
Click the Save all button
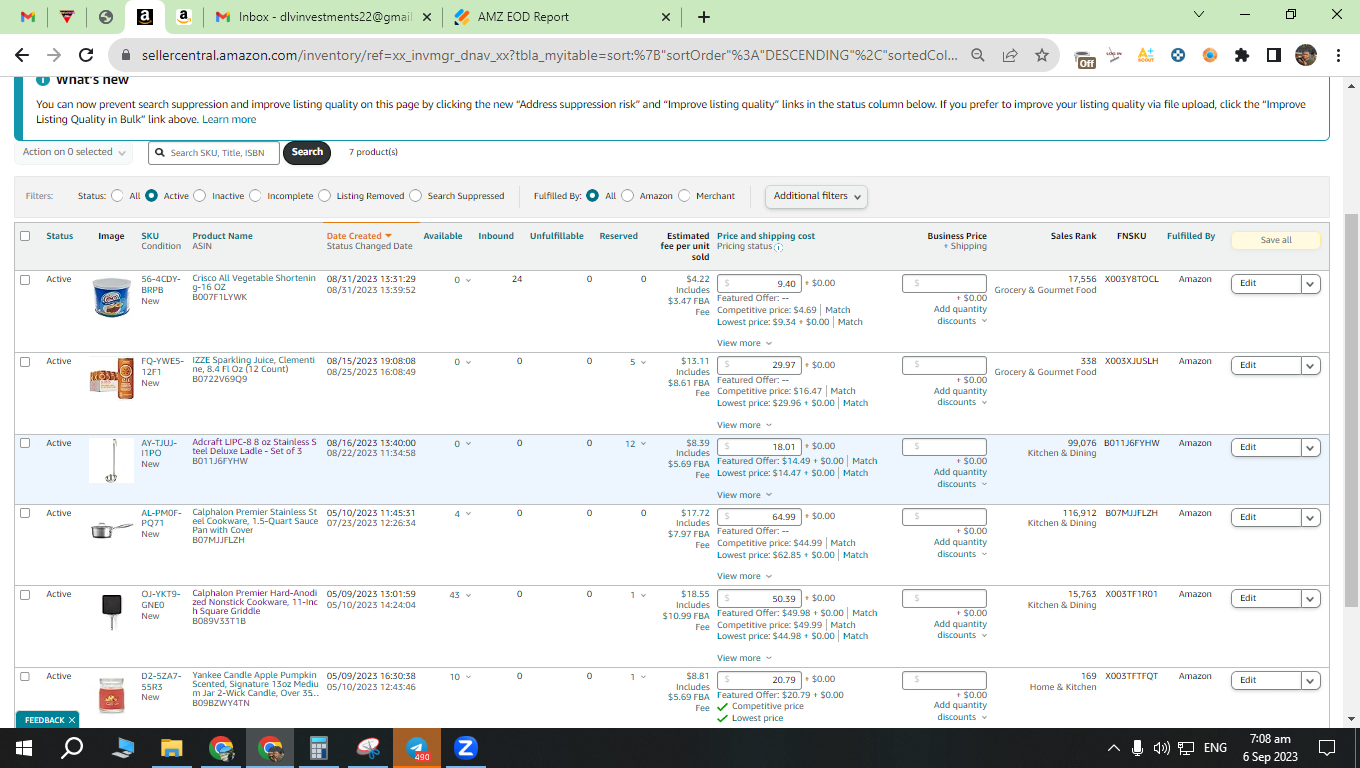point(1276,240)
